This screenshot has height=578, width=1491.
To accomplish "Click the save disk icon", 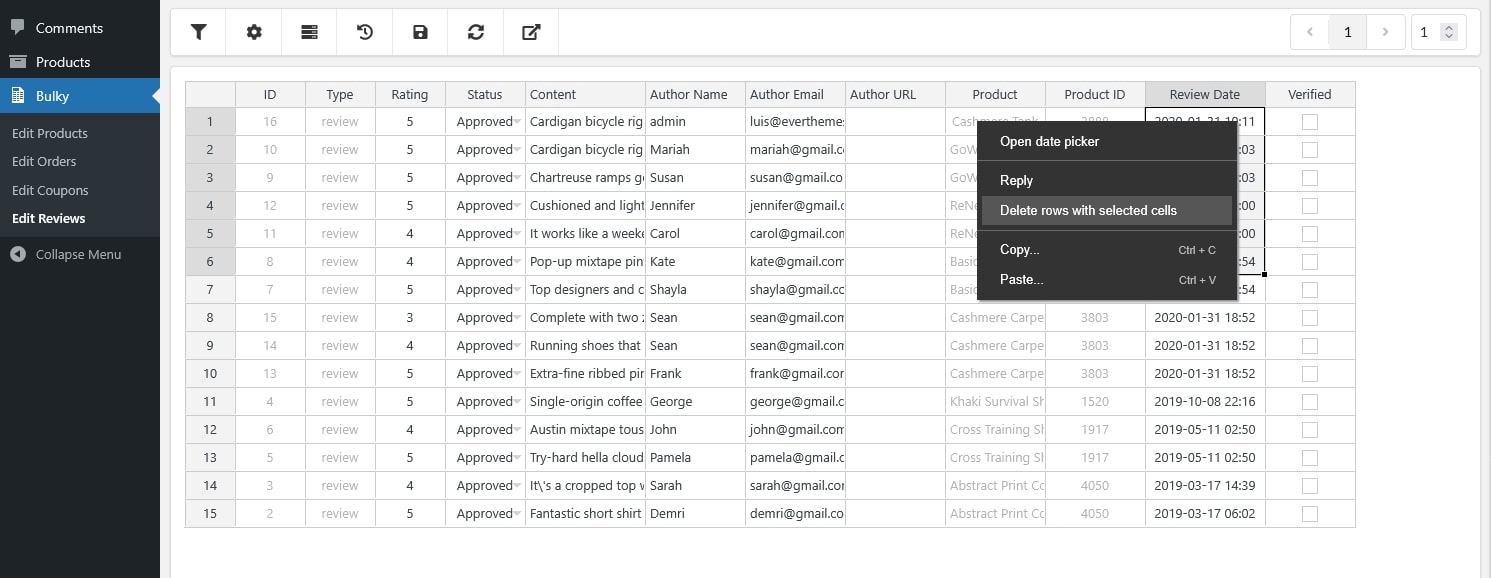I will [420, 32].
